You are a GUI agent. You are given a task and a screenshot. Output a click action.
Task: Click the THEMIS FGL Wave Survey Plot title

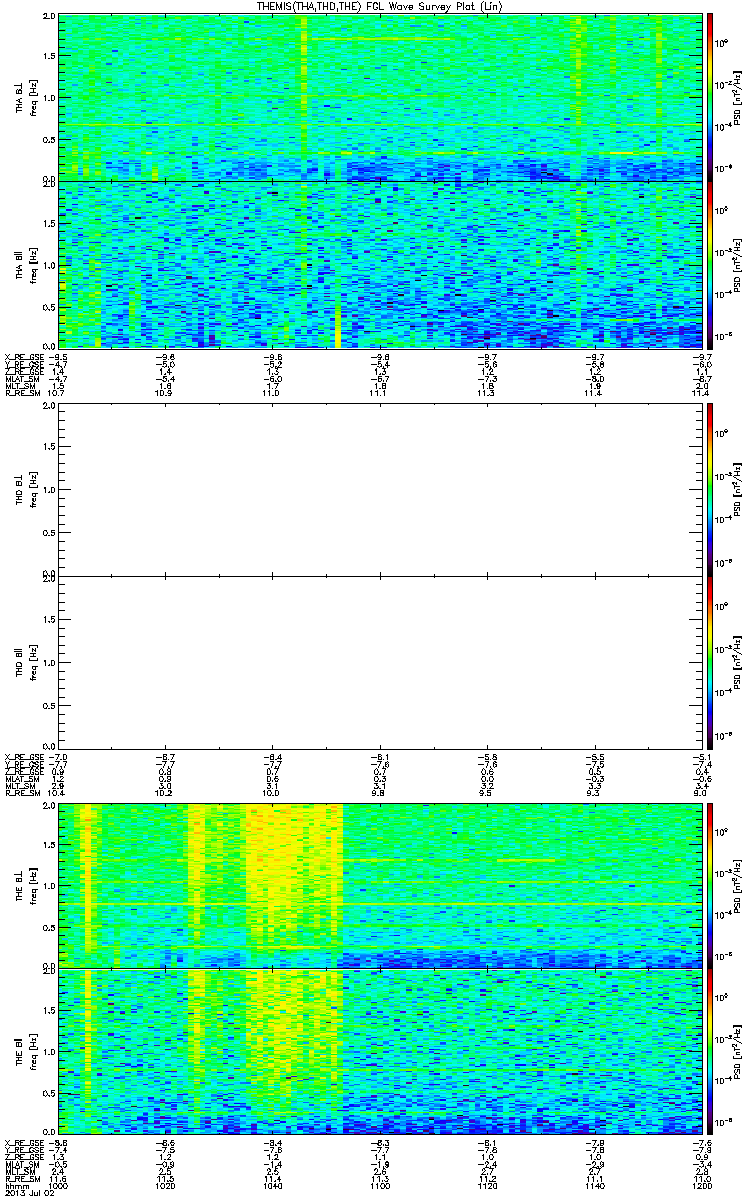[379, 7]
